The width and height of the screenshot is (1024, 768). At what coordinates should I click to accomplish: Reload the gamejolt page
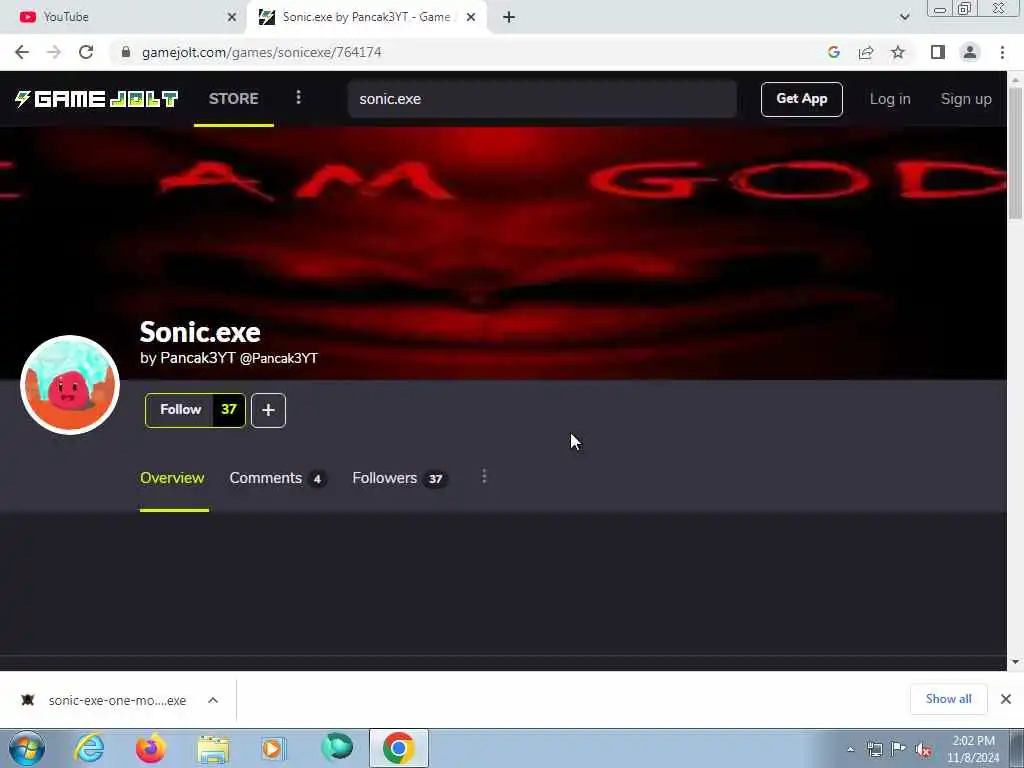[x=86, y=52]
